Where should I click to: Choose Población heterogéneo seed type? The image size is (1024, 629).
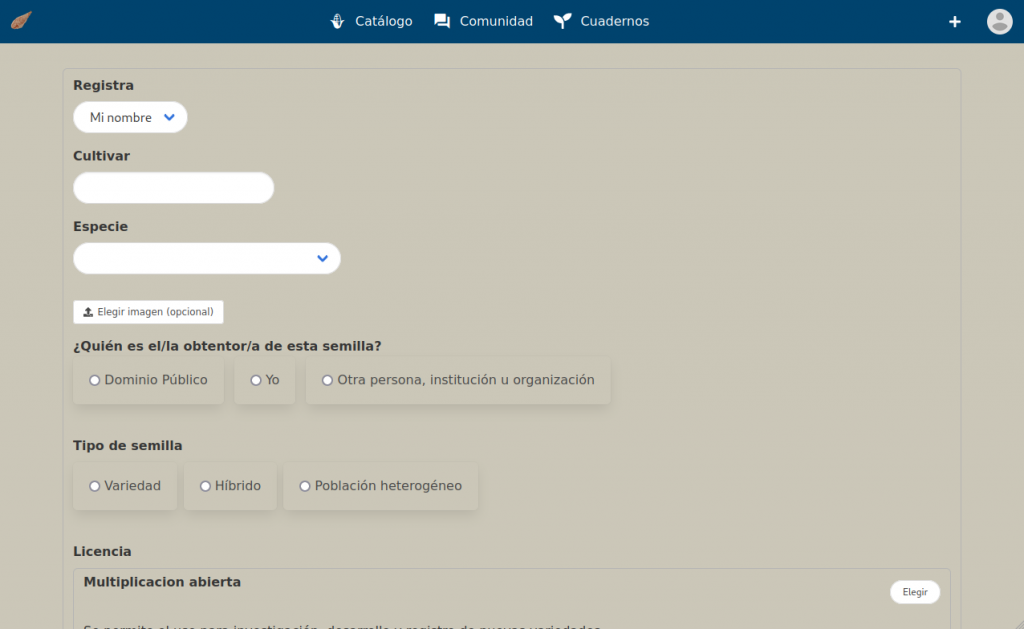[x=305, y=486]
